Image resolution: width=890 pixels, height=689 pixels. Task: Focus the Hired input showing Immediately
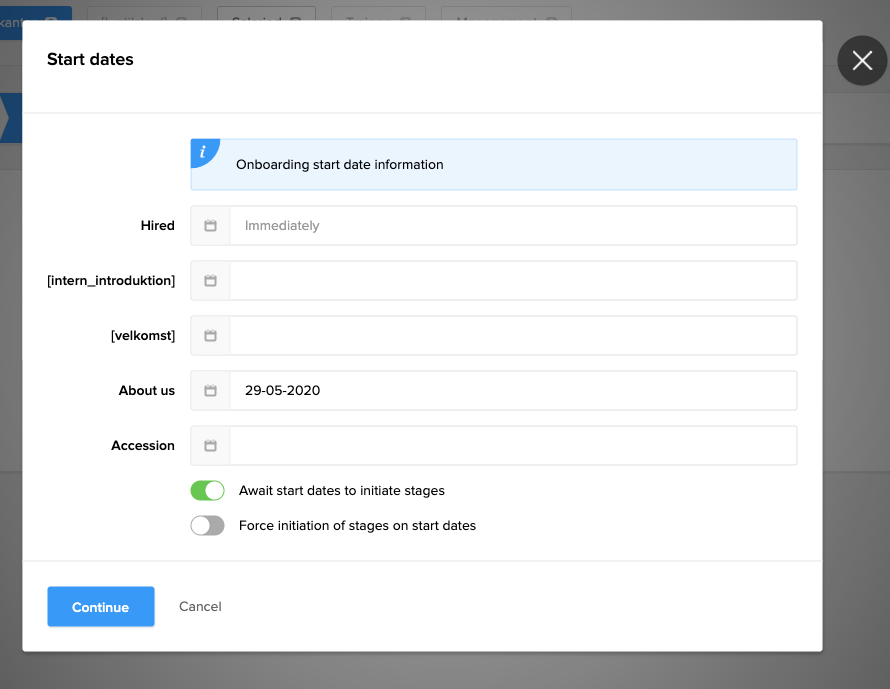[512, 226]
